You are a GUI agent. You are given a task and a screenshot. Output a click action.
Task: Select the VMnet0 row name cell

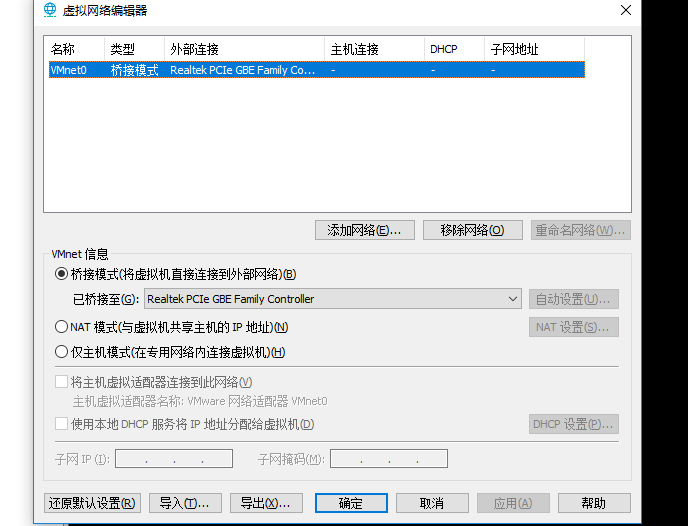(x=69, y=70)
